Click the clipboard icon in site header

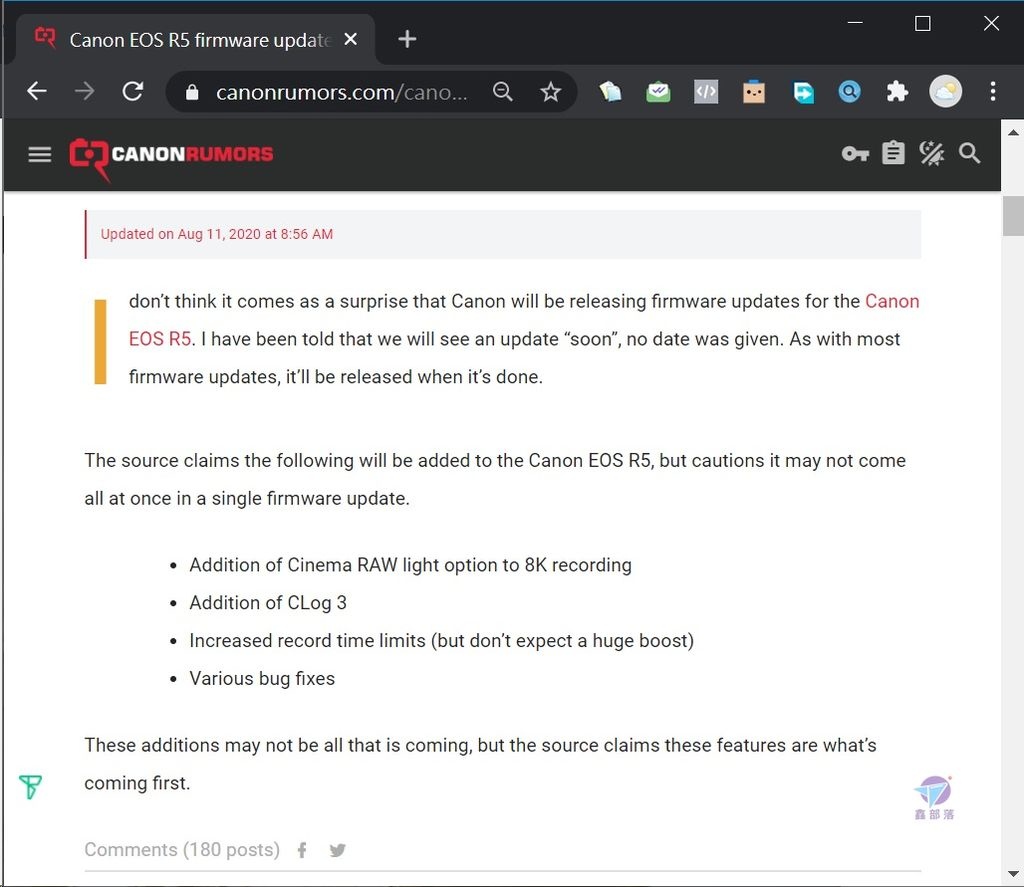click(x=893, y=153)
